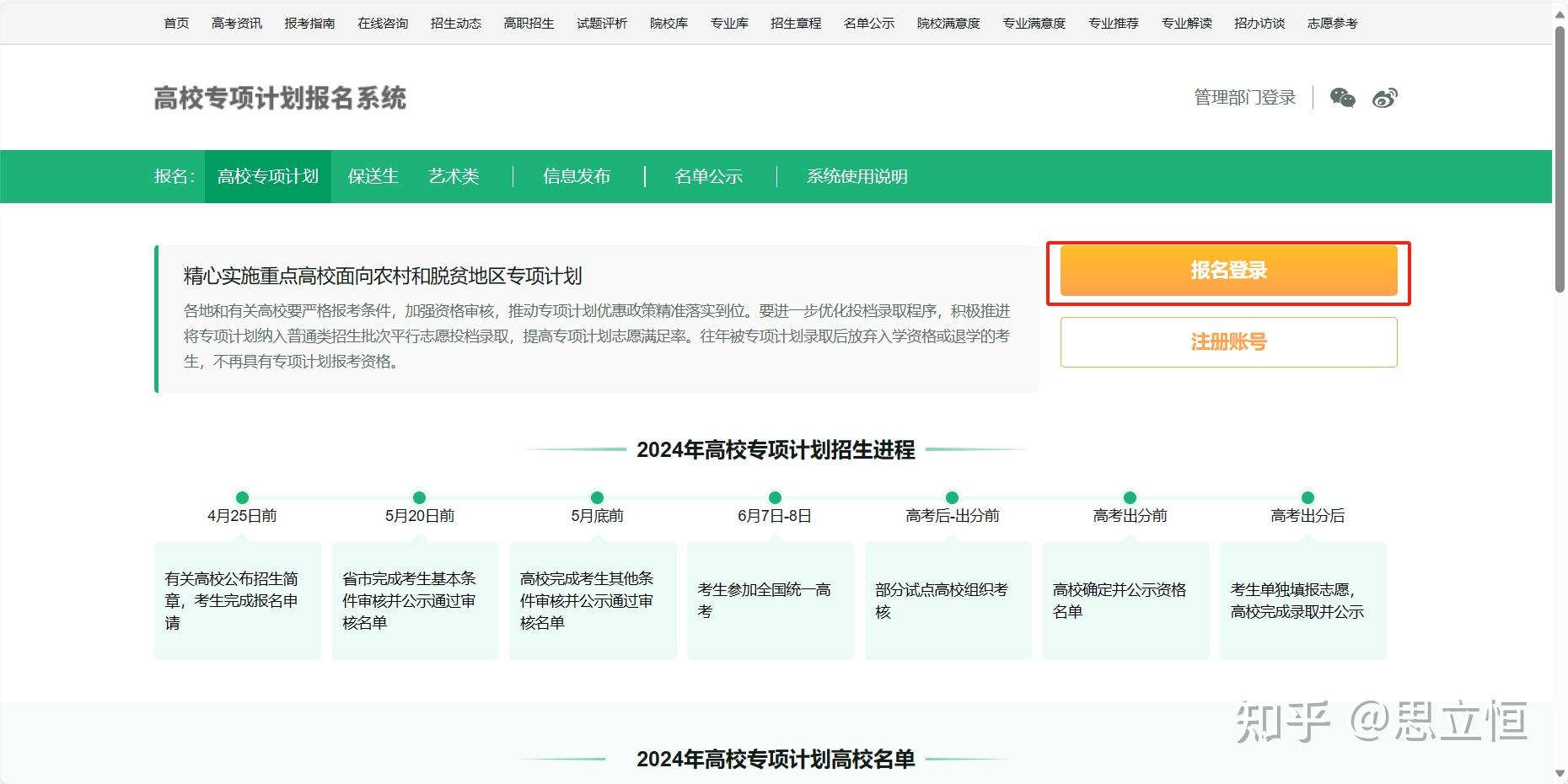Screen dimensions: 1568x784
Task: Open 招生动态 top link
Action: click(456, 23)
